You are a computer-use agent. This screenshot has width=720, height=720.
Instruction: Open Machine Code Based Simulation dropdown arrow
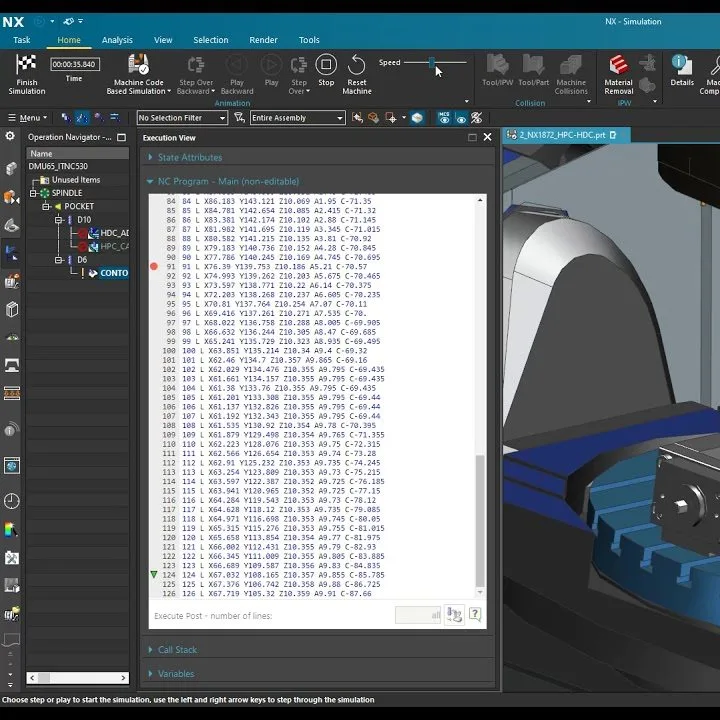[169, 91]
